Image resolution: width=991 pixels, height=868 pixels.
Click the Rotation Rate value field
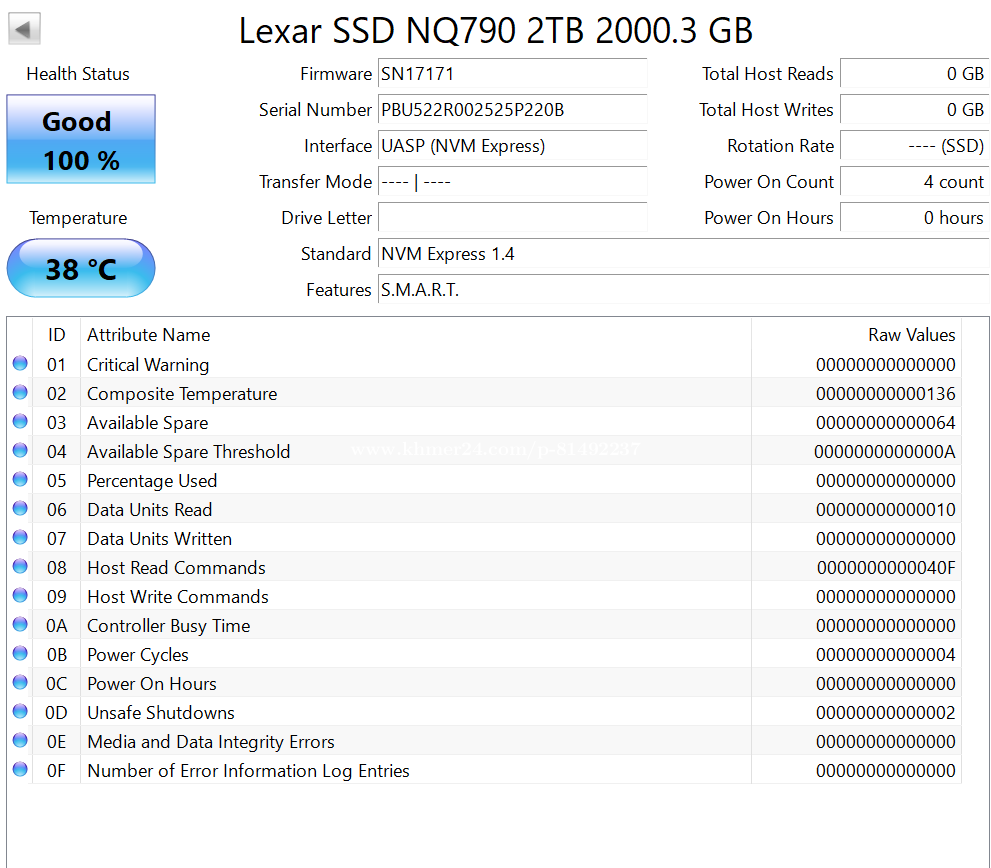[915, 146]
